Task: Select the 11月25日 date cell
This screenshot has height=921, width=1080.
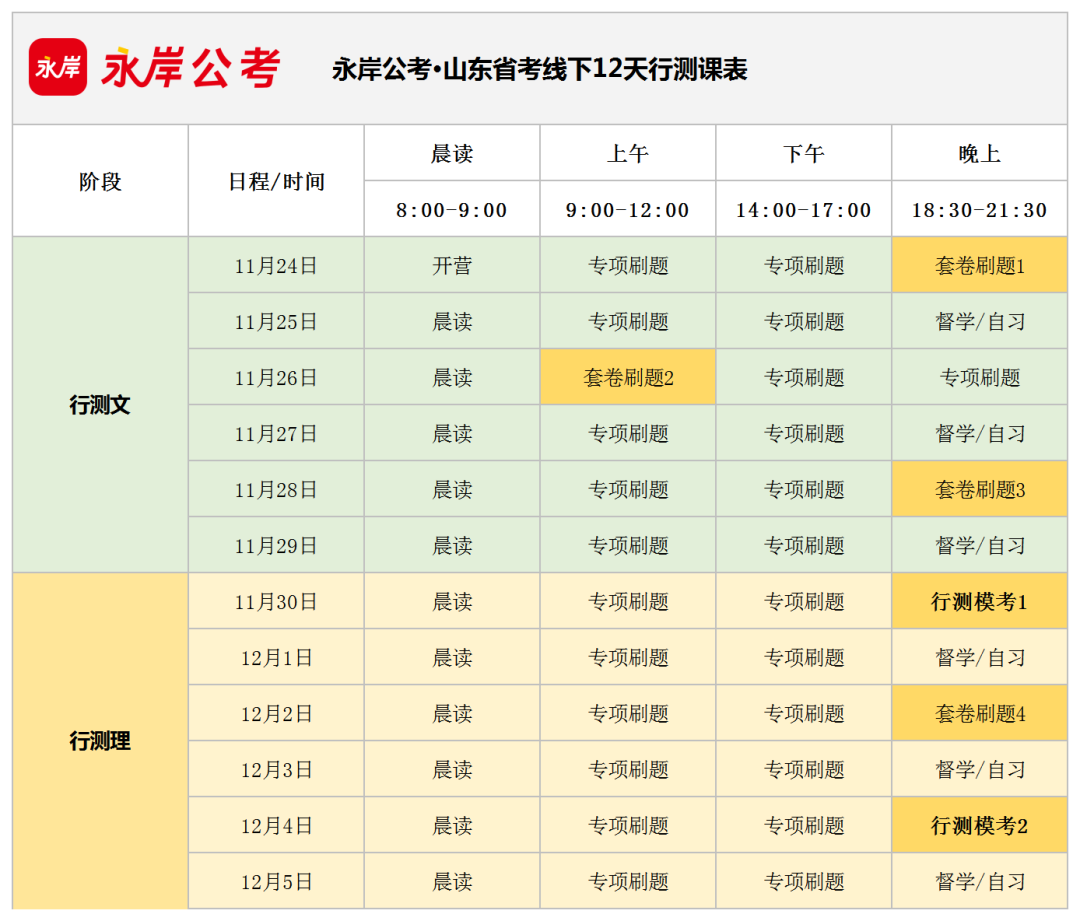Action: point(276,321)
